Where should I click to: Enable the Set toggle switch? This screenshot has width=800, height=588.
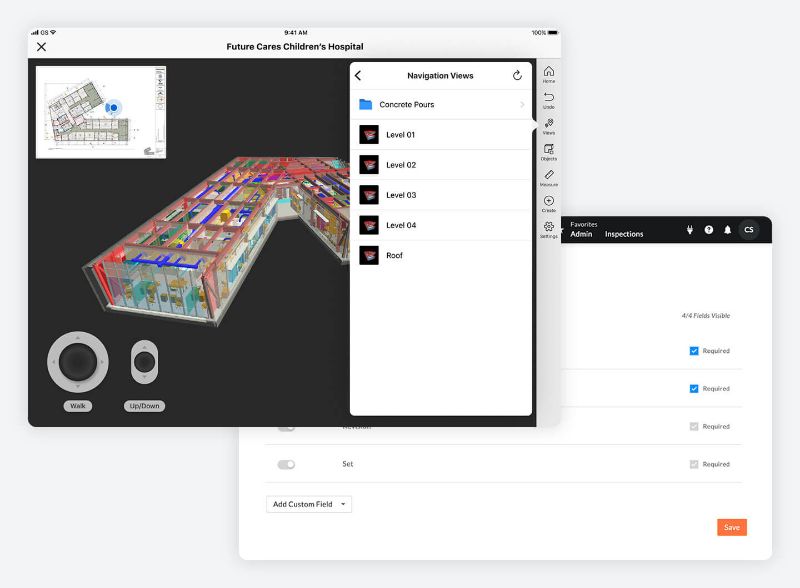(285, 463)
